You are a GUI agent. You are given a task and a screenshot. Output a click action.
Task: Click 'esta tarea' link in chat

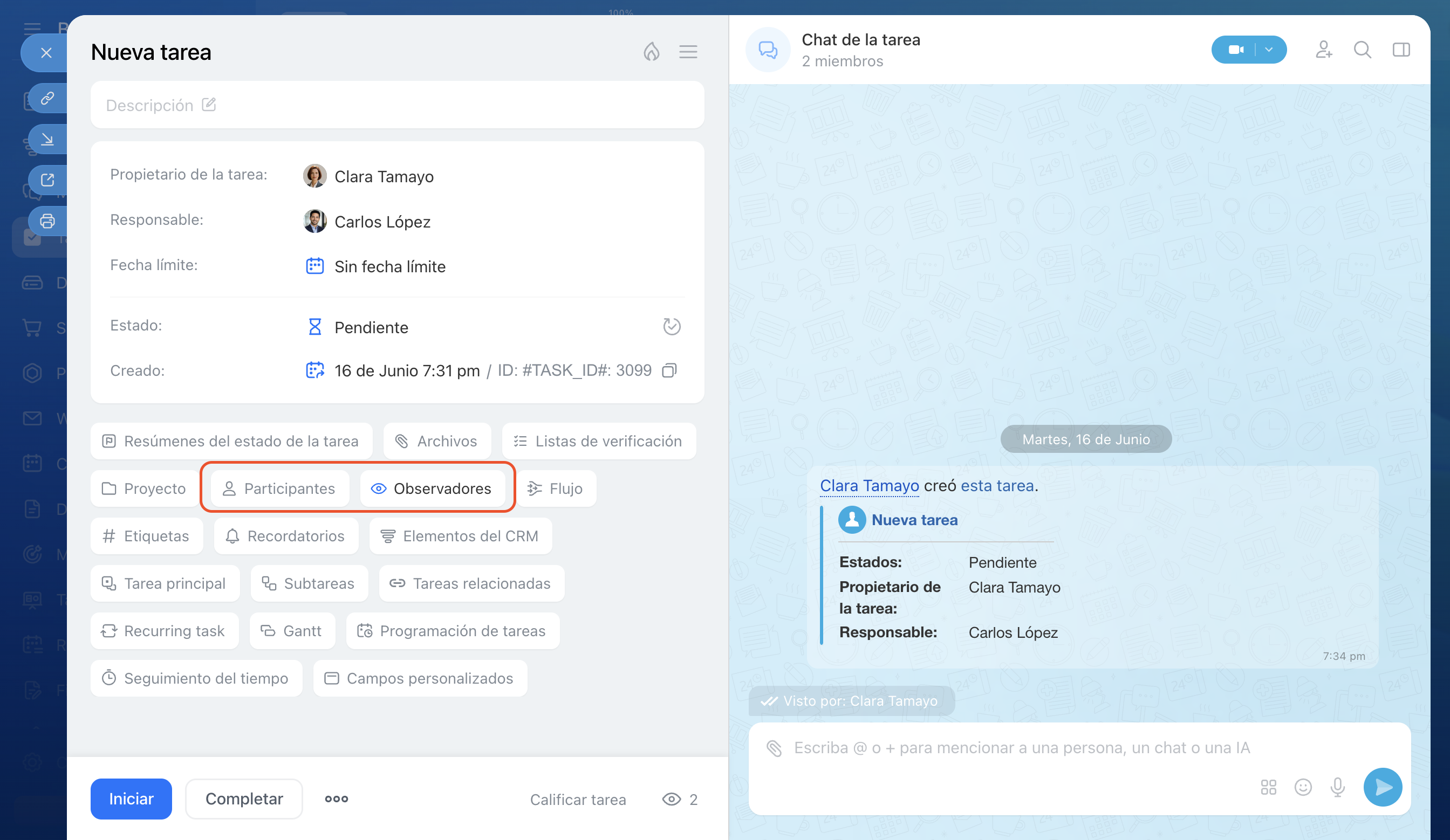997,486
